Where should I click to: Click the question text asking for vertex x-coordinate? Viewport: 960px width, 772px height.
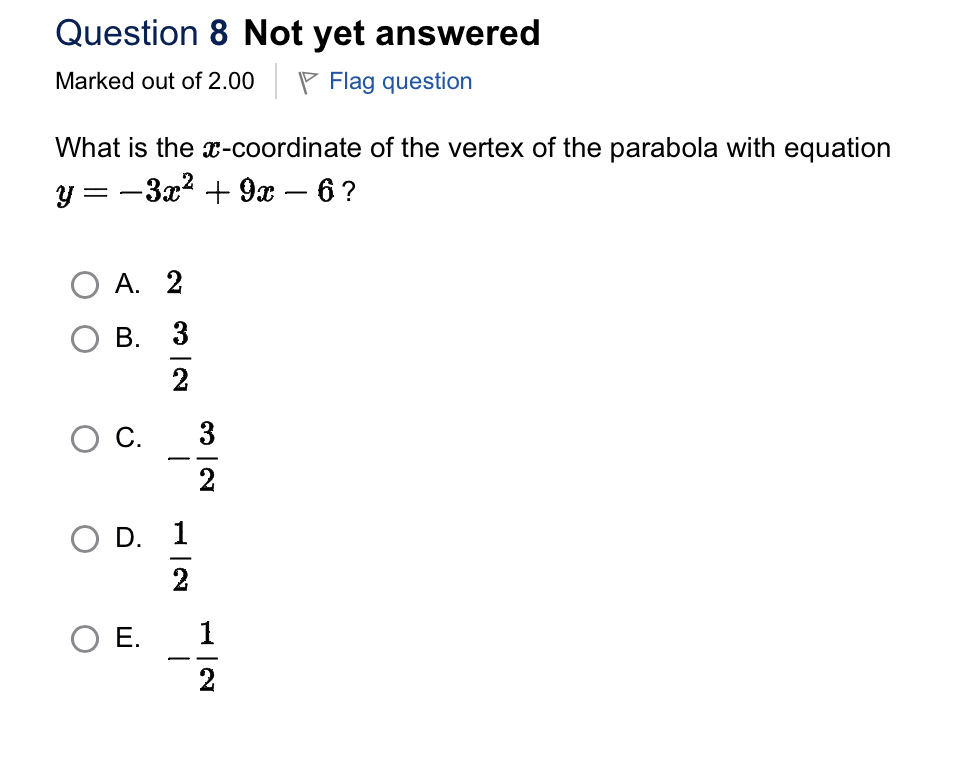pos(470,147)
